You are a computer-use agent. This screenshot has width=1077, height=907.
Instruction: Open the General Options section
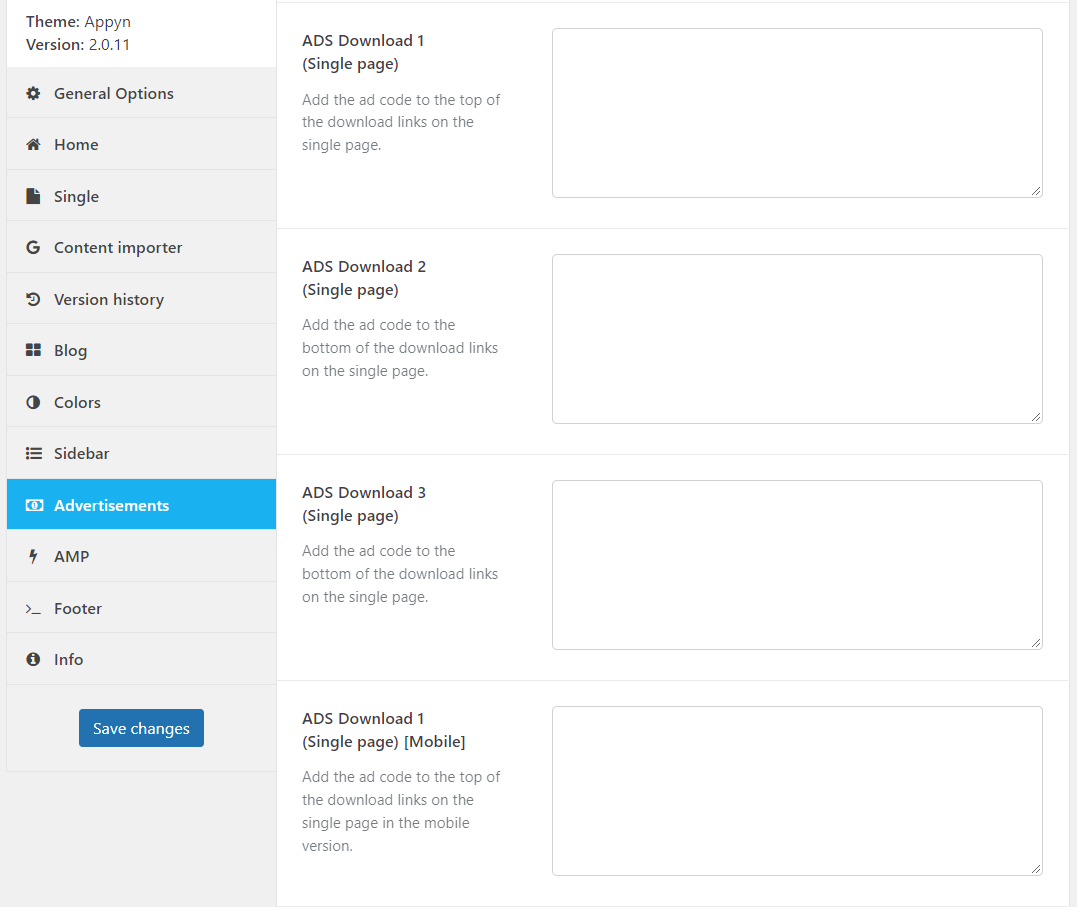pyautogui.click(x=141, y=93)
